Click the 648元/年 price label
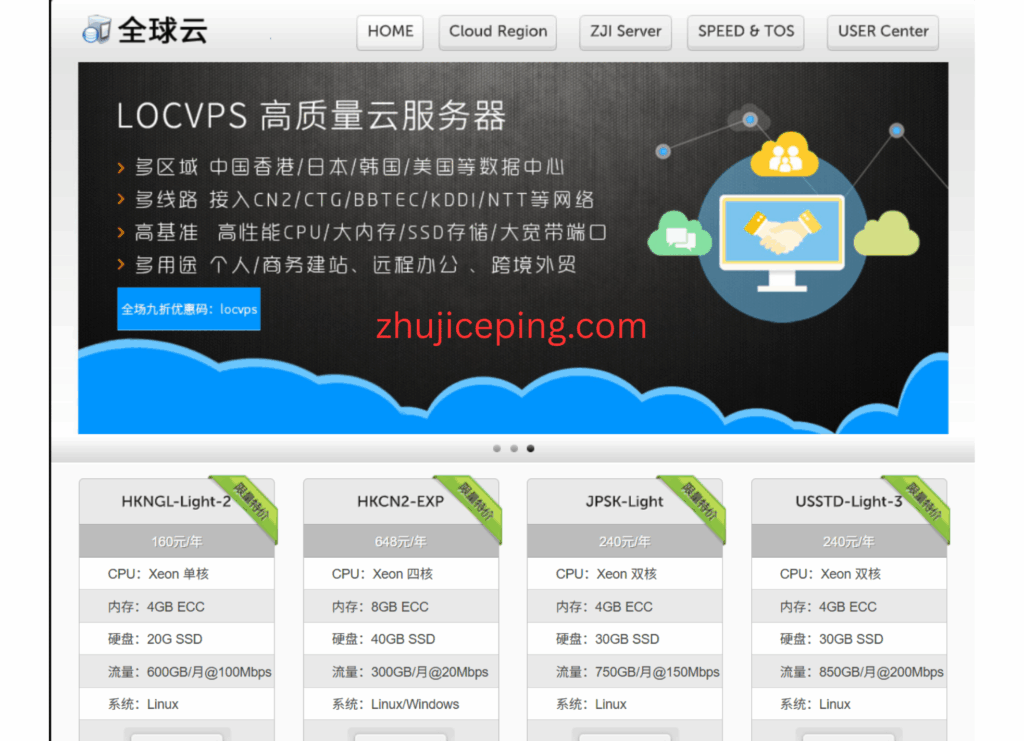Screen dimensions: 1024x741 pyautogui.click(x=400, y=541)
